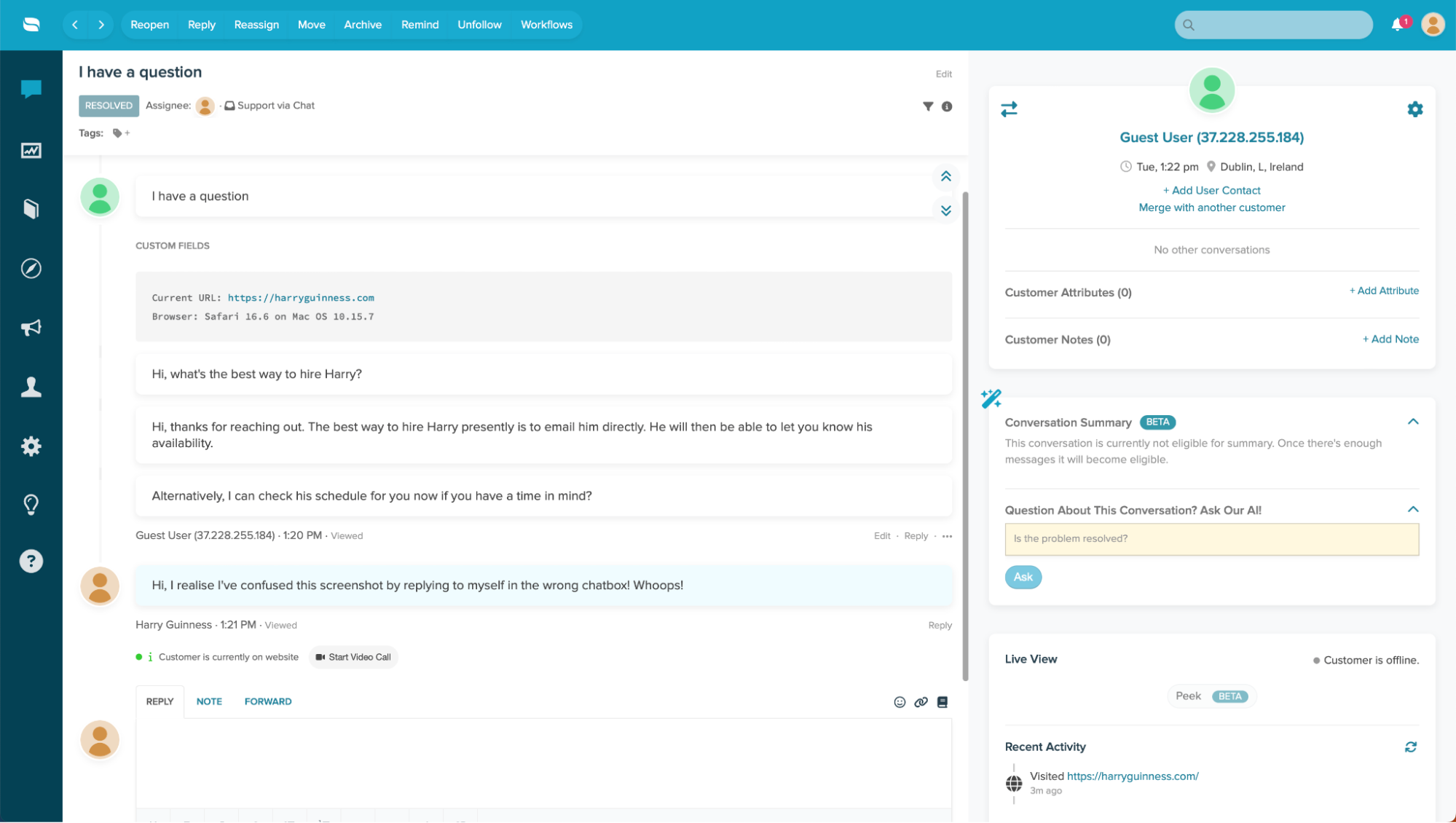Image resolution: width=1456 pixels, height=823 pixels.
Task: Click the Is the problem resolved input field
Action: [1212, 538]
